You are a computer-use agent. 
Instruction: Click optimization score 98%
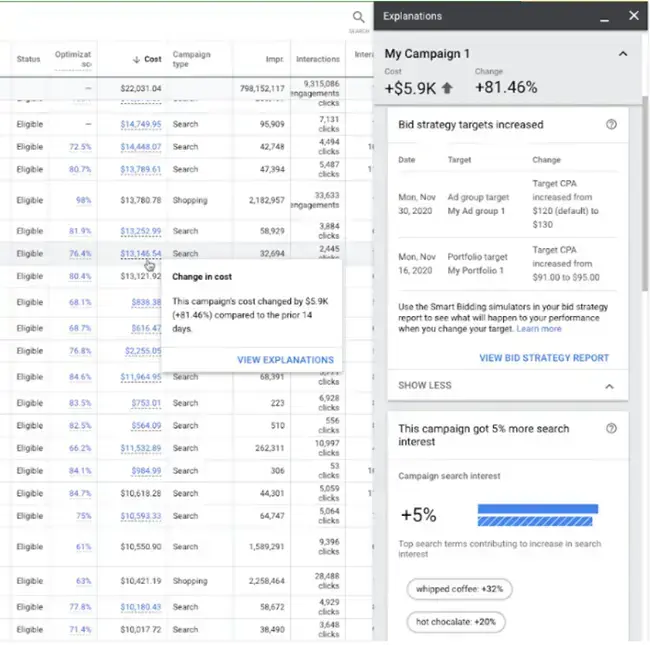(84, 200)
